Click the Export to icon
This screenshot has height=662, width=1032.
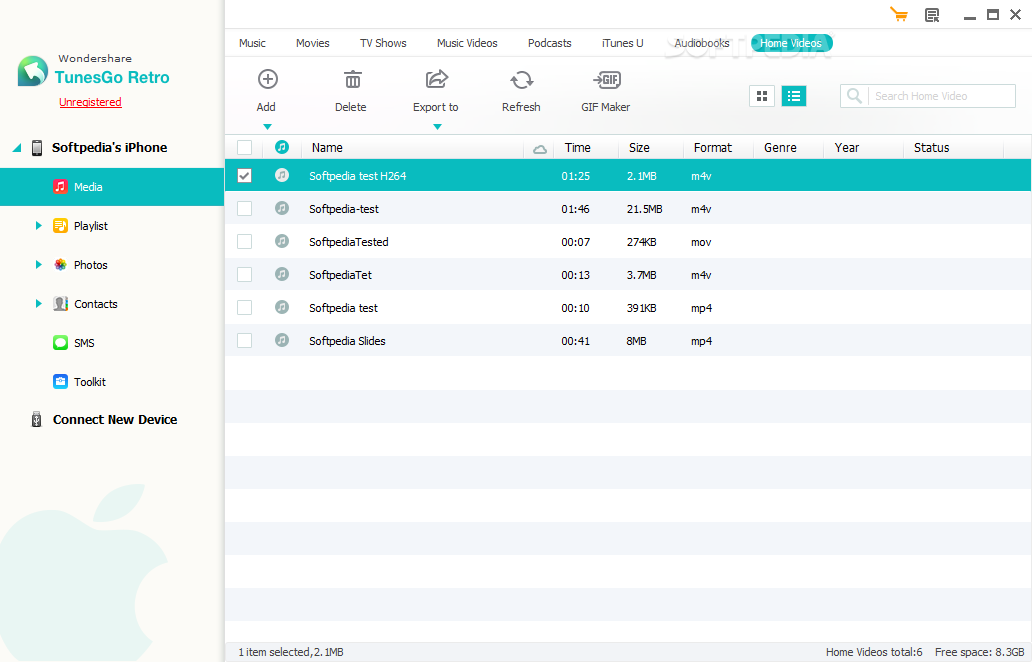(x=436, y=79)
